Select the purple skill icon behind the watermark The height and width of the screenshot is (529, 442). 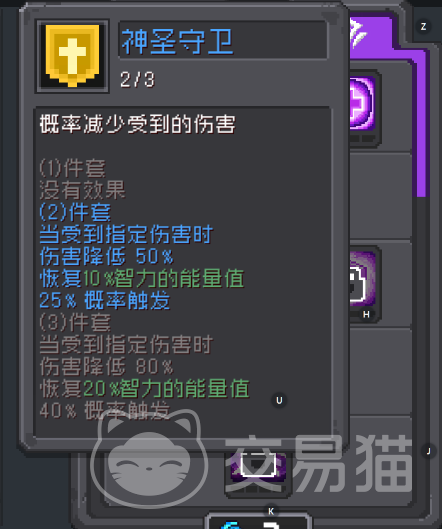[x=258, y=467]
